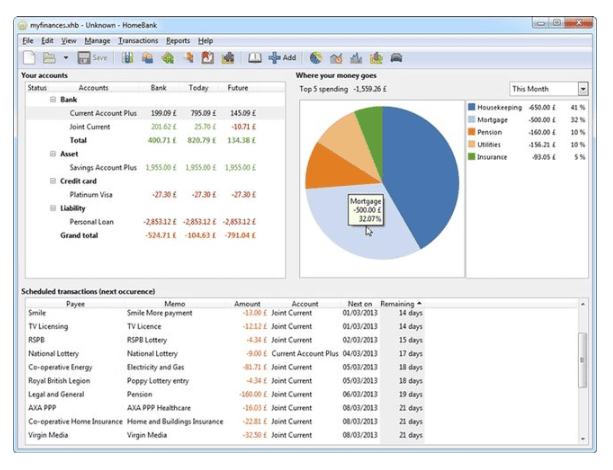
Task: Select the Joint Current account row
Action: click(155, 127)
